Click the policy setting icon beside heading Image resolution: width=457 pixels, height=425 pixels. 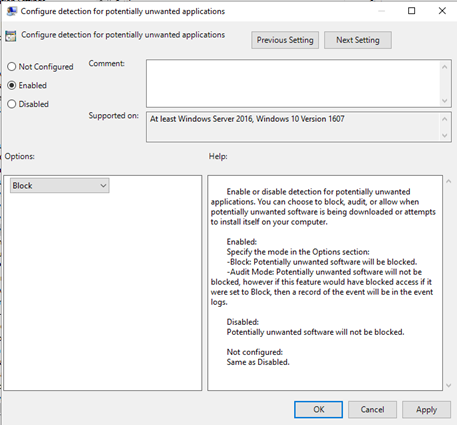pos(11,36)
